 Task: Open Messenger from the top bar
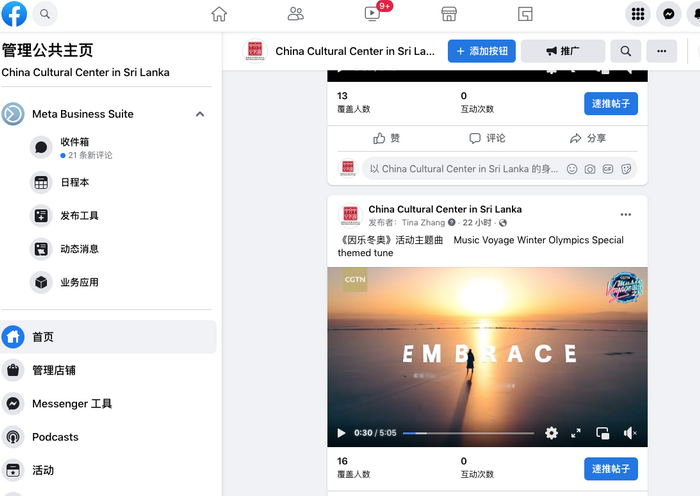tap(668, 14)
